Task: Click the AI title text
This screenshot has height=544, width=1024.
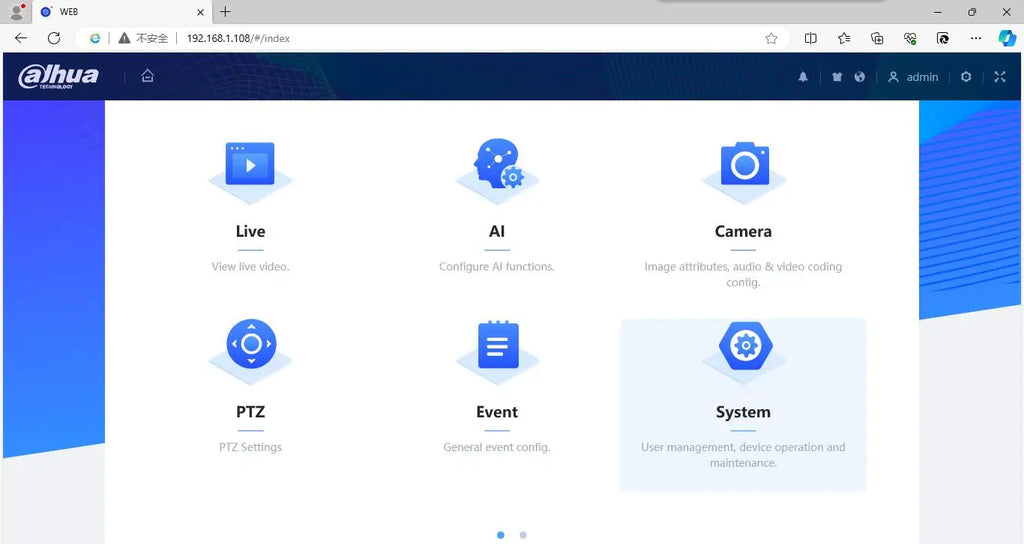Action: 497,231
